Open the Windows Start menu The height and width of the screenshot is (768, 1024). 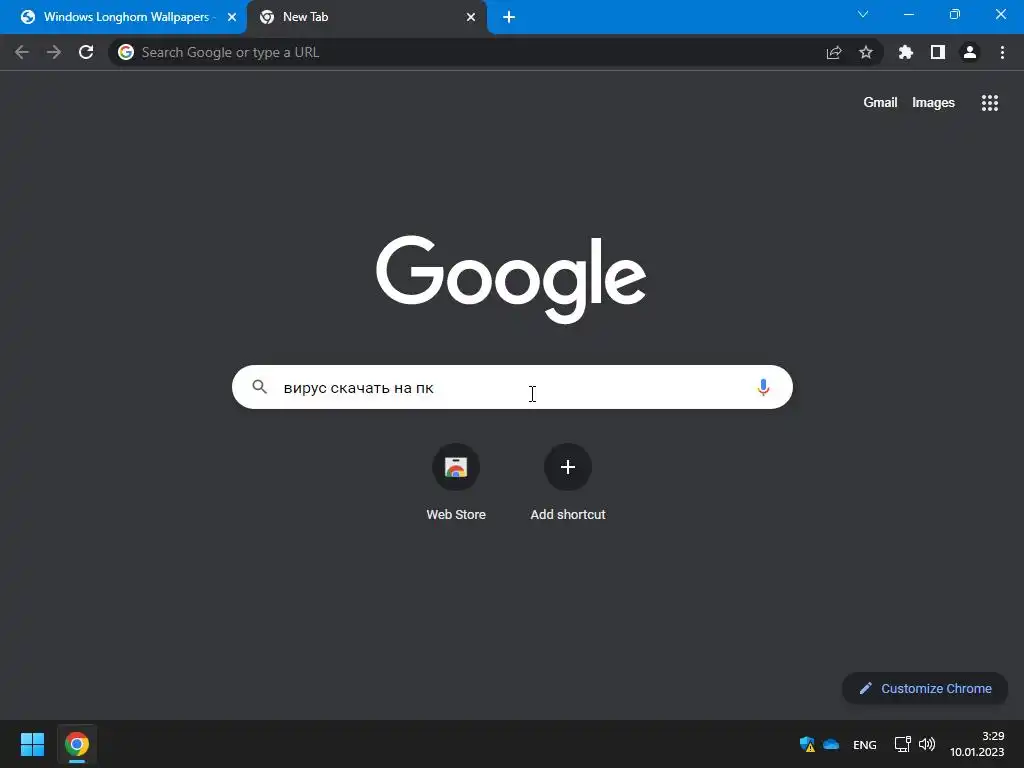click(33, 744)
